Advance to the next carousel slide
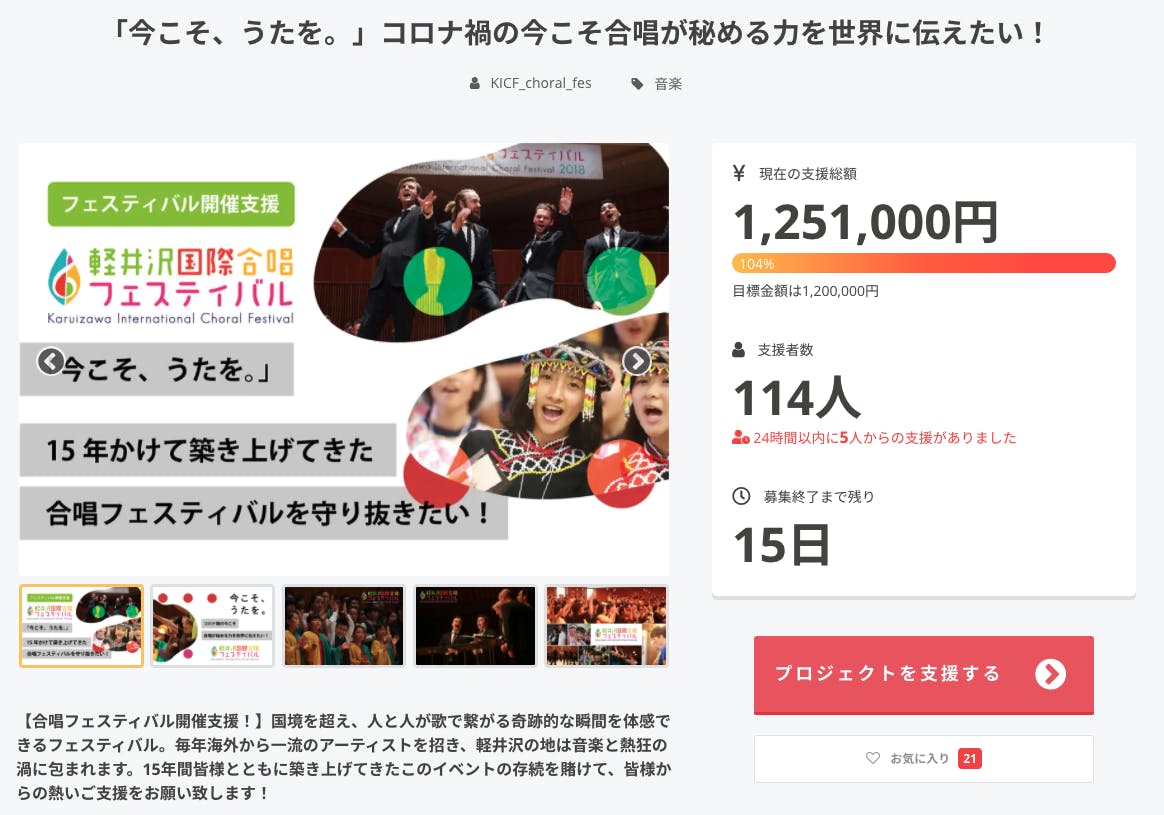Screen dimensions: 1164x815 coord(636,361)
